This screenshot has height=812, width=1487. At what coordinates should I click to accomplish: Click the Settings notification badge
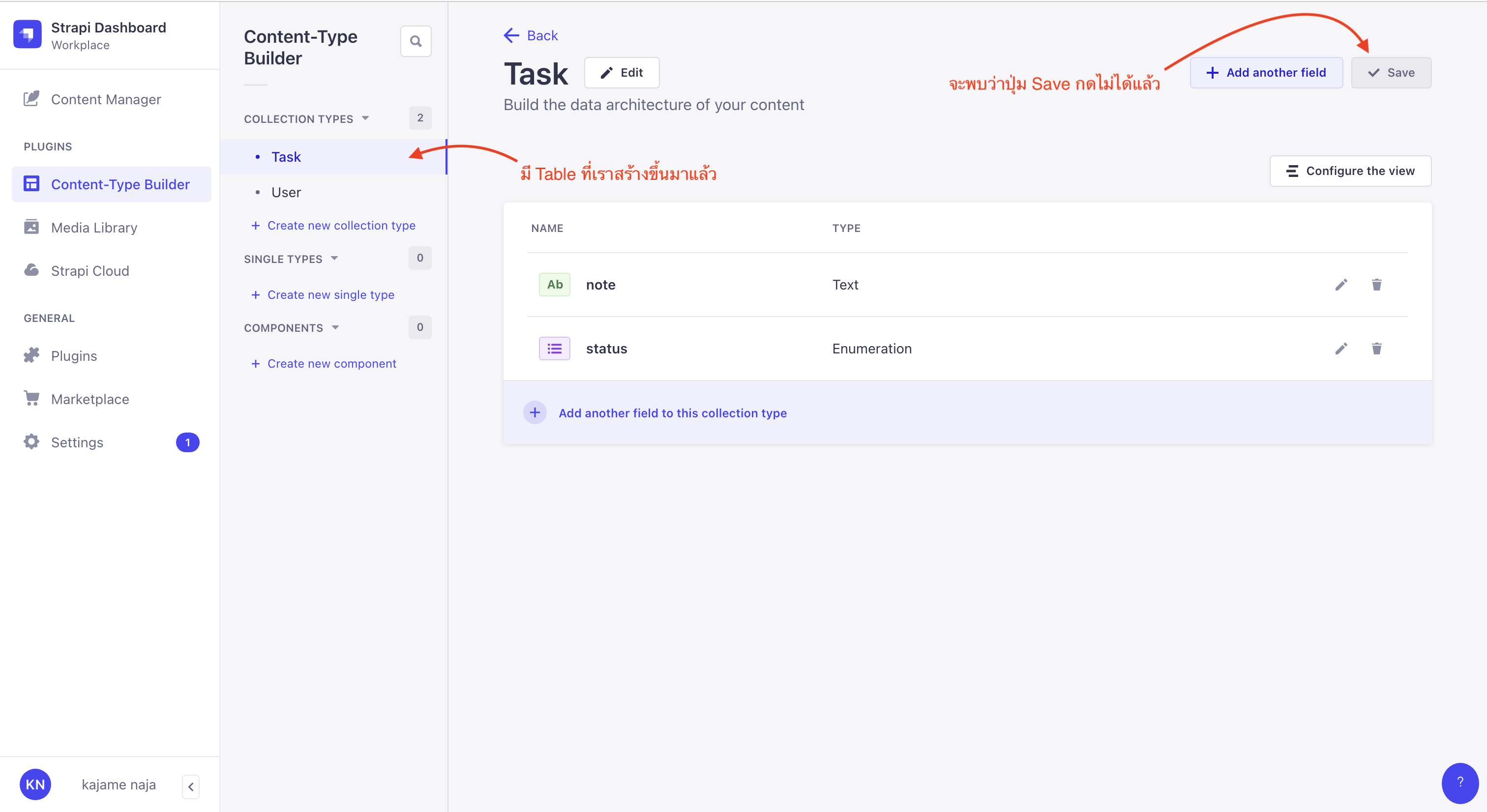188,443
